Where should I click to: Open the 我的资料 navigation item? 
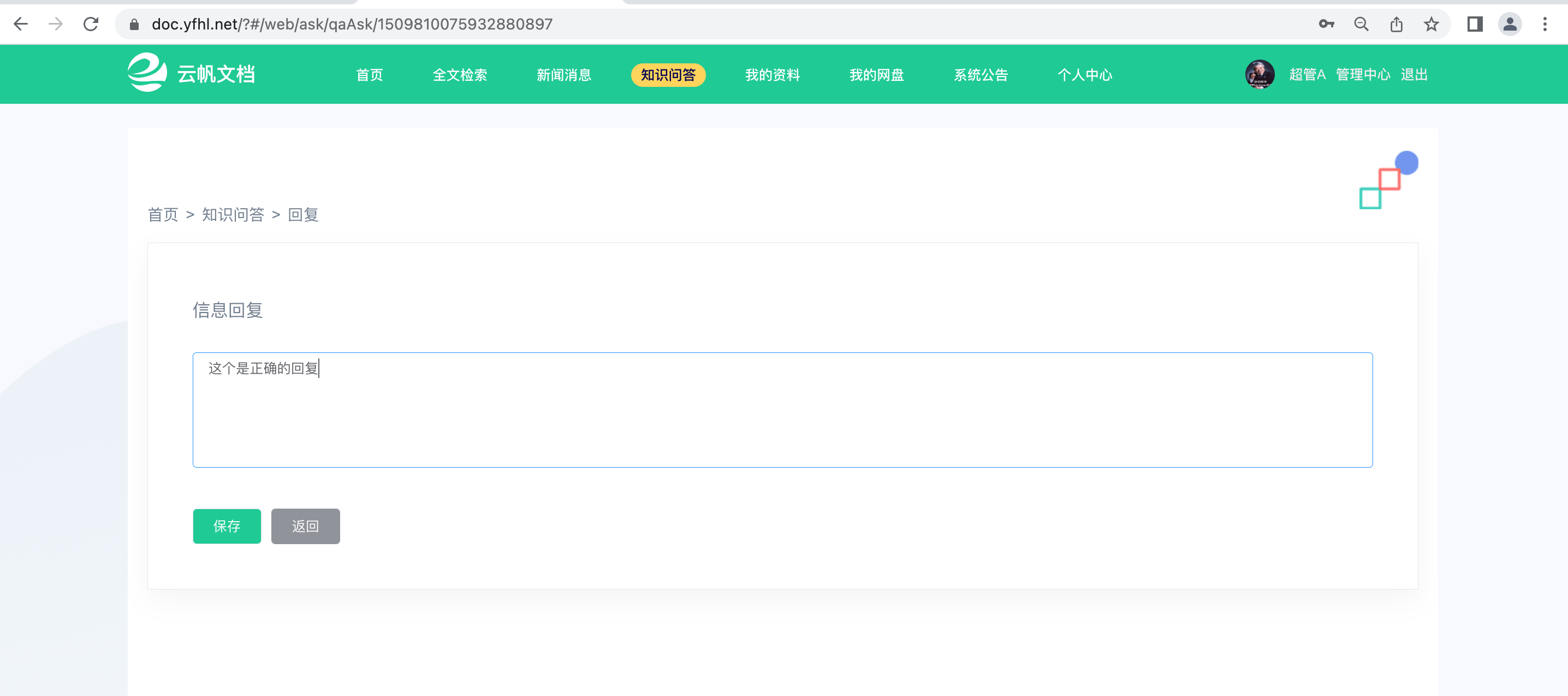click(x=773, y=75)
